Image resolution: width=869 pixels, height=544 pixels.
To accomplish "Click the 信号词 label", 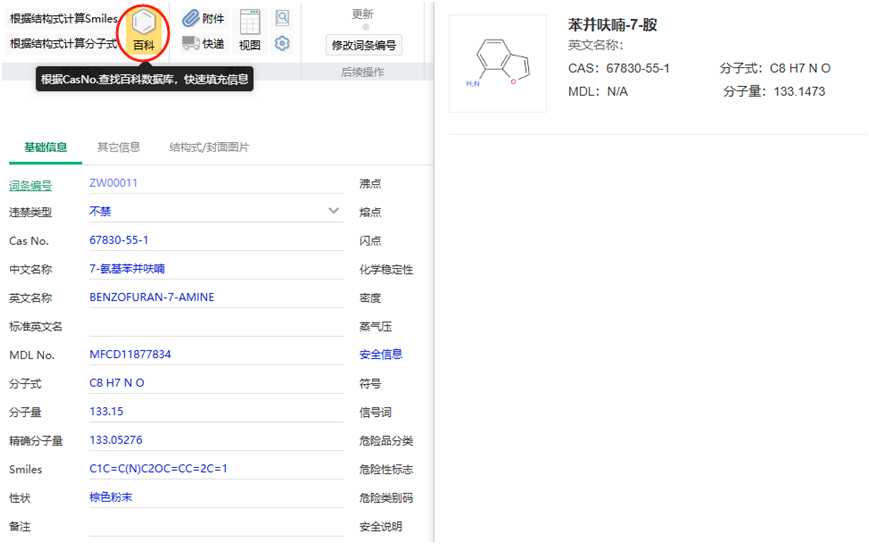I will [375, 412].
